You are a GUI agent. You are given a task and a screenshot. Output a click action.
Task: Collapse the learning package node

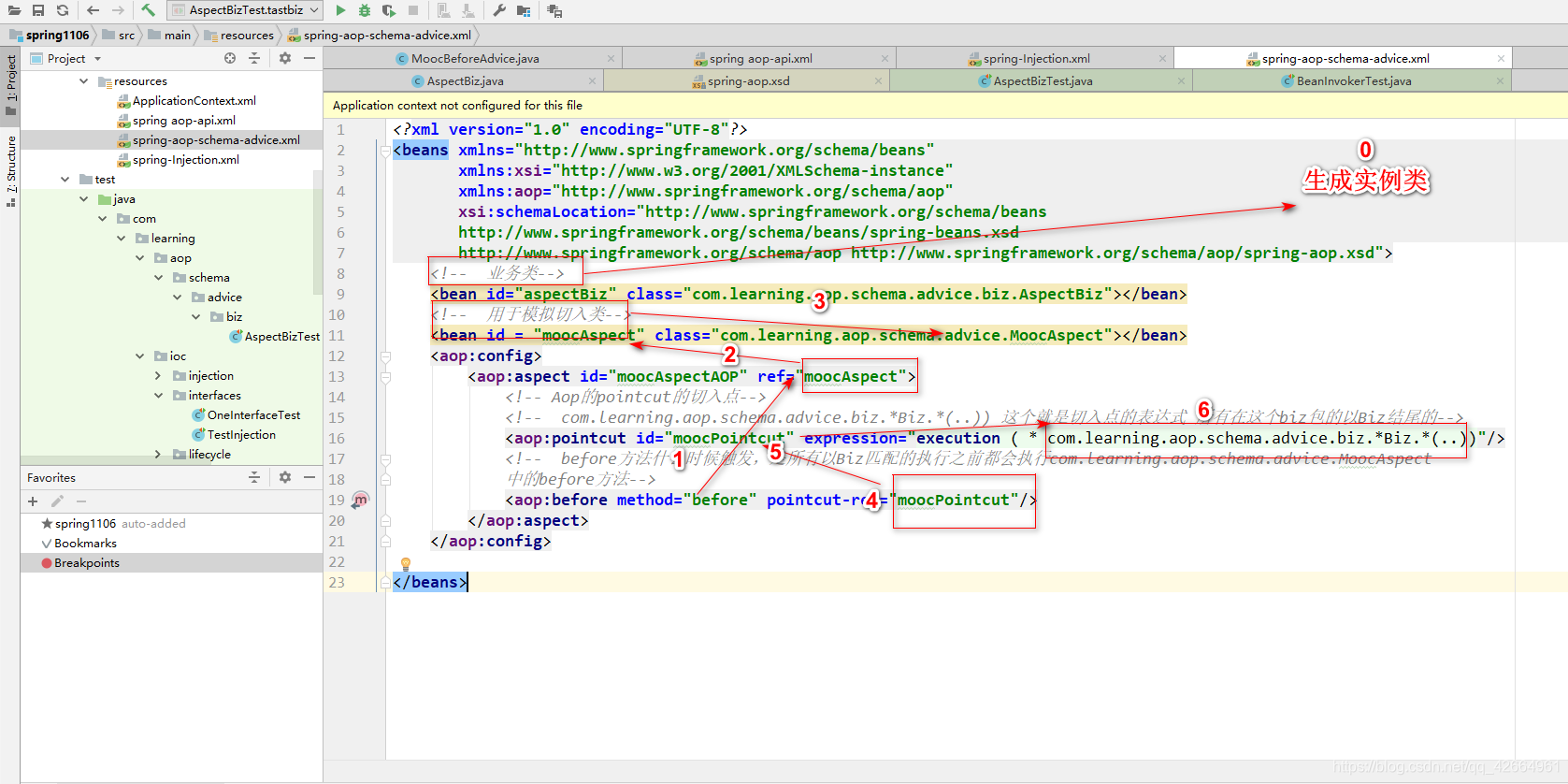121,239
